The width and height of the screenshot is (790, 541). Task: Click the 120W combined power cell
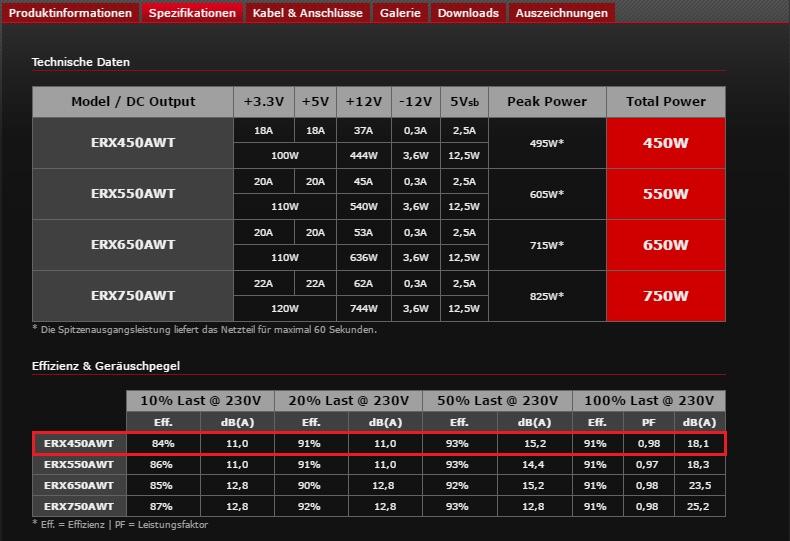click(285, 308)
